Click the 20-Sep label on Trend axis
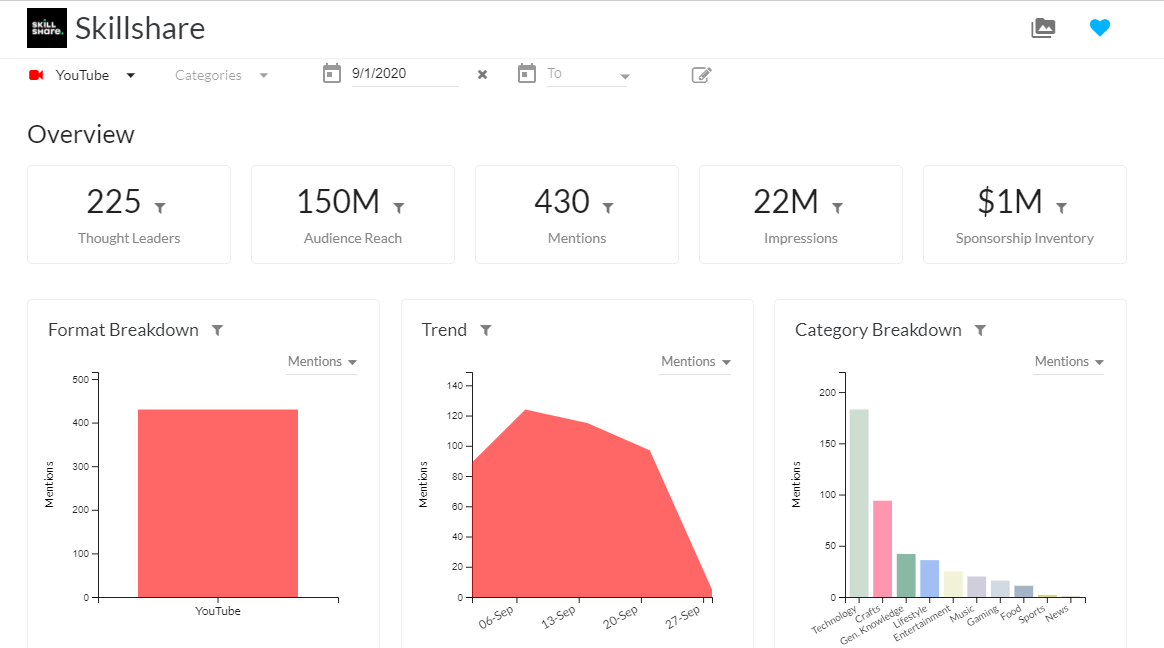 tap(620, 618)
